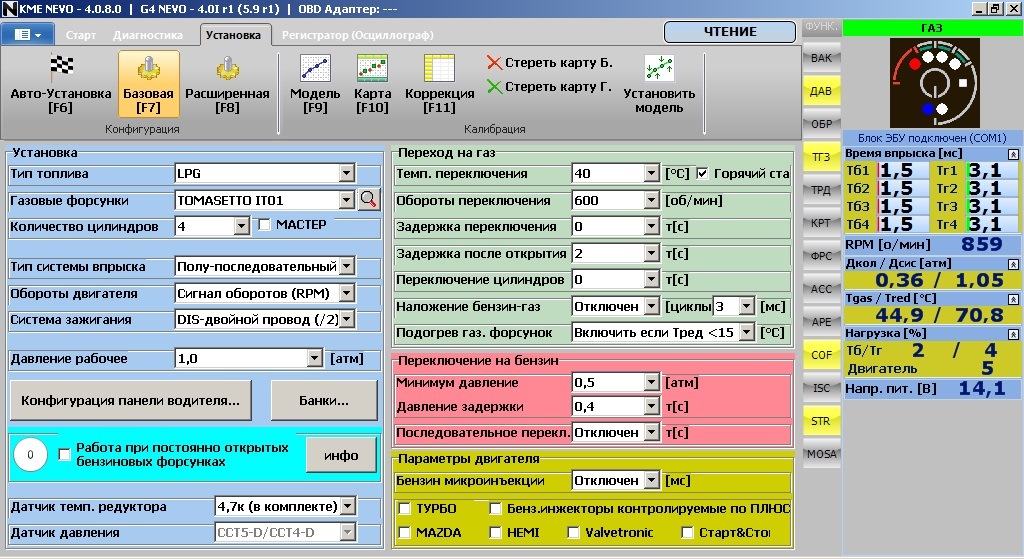Open Обороты двигателя dropdown
The width and height of the screenshot is (1024, 559).
pos(347,293)
